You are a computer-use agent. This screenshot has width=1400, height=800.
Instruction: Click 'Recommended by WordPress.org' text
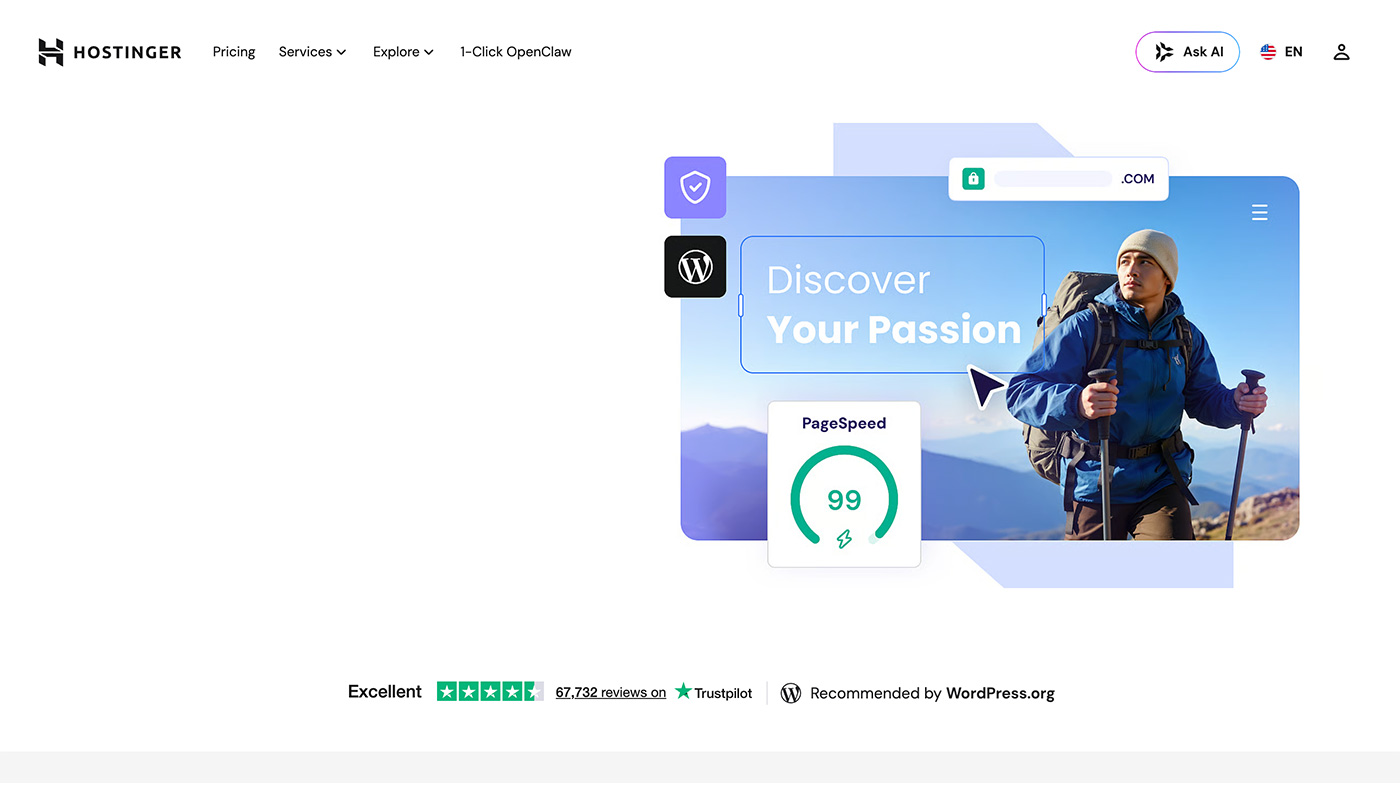pos(932,693)
